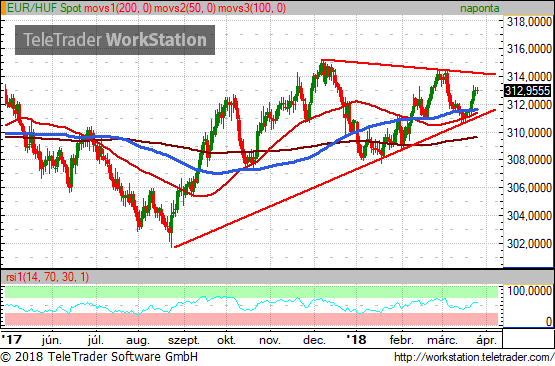Click the febr. month label on time axis
Image resolution: width=555 pixels, height=366 pixels.
click(x=401, y=340)
